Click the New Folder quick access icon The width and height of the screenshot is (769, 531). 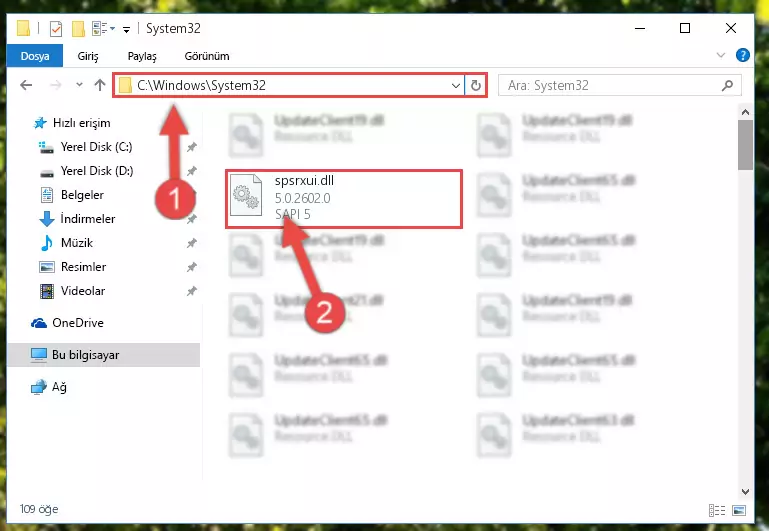click(78, 29)
